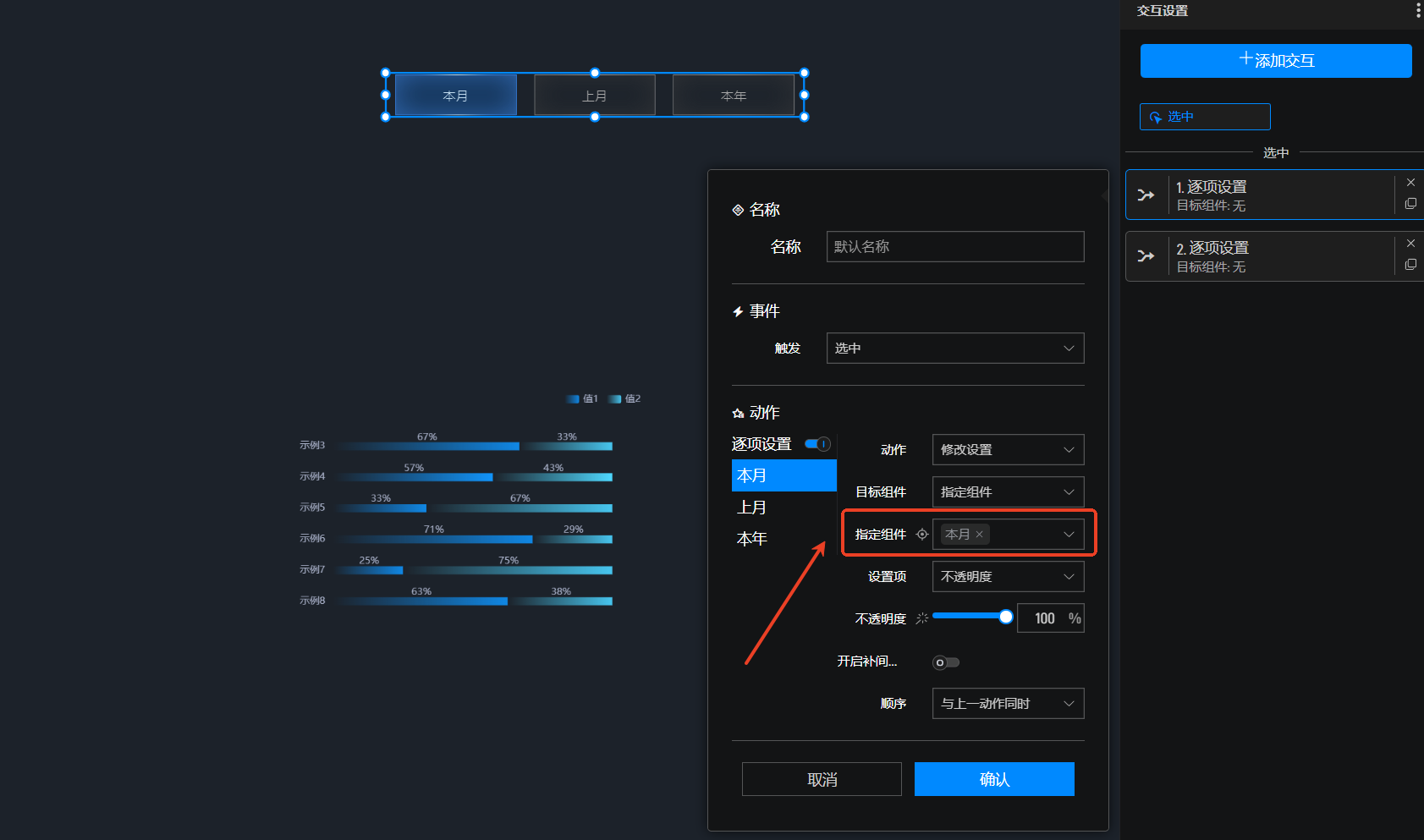
Task: Open the 顺序 dropdown showing 与上一动作同时
Action: point(1007,704)
